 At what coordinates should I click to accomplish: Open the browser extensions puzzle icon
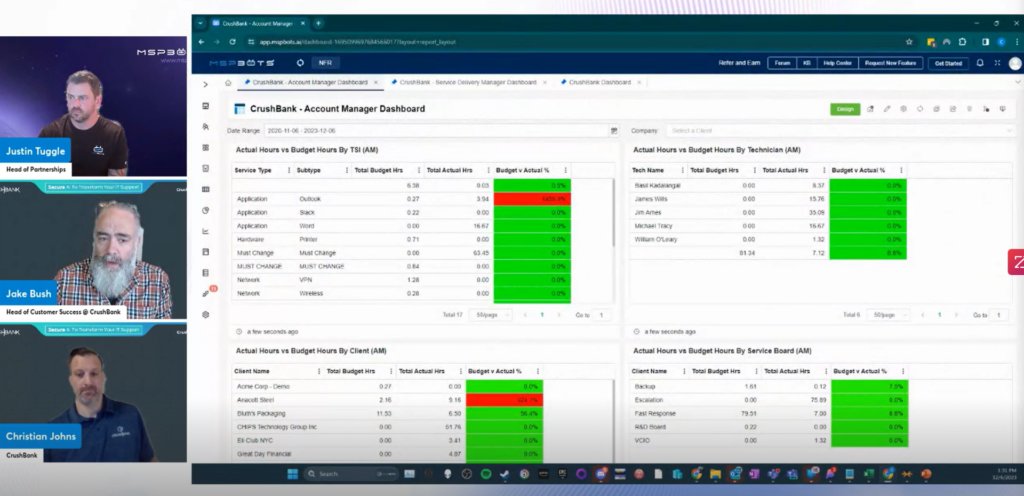[963, 42]
